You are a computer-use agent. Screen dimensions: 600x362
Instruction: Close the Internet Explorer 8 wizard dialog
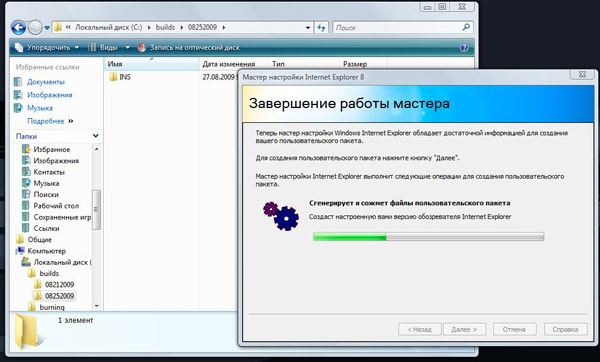click(x=582, y=75)
